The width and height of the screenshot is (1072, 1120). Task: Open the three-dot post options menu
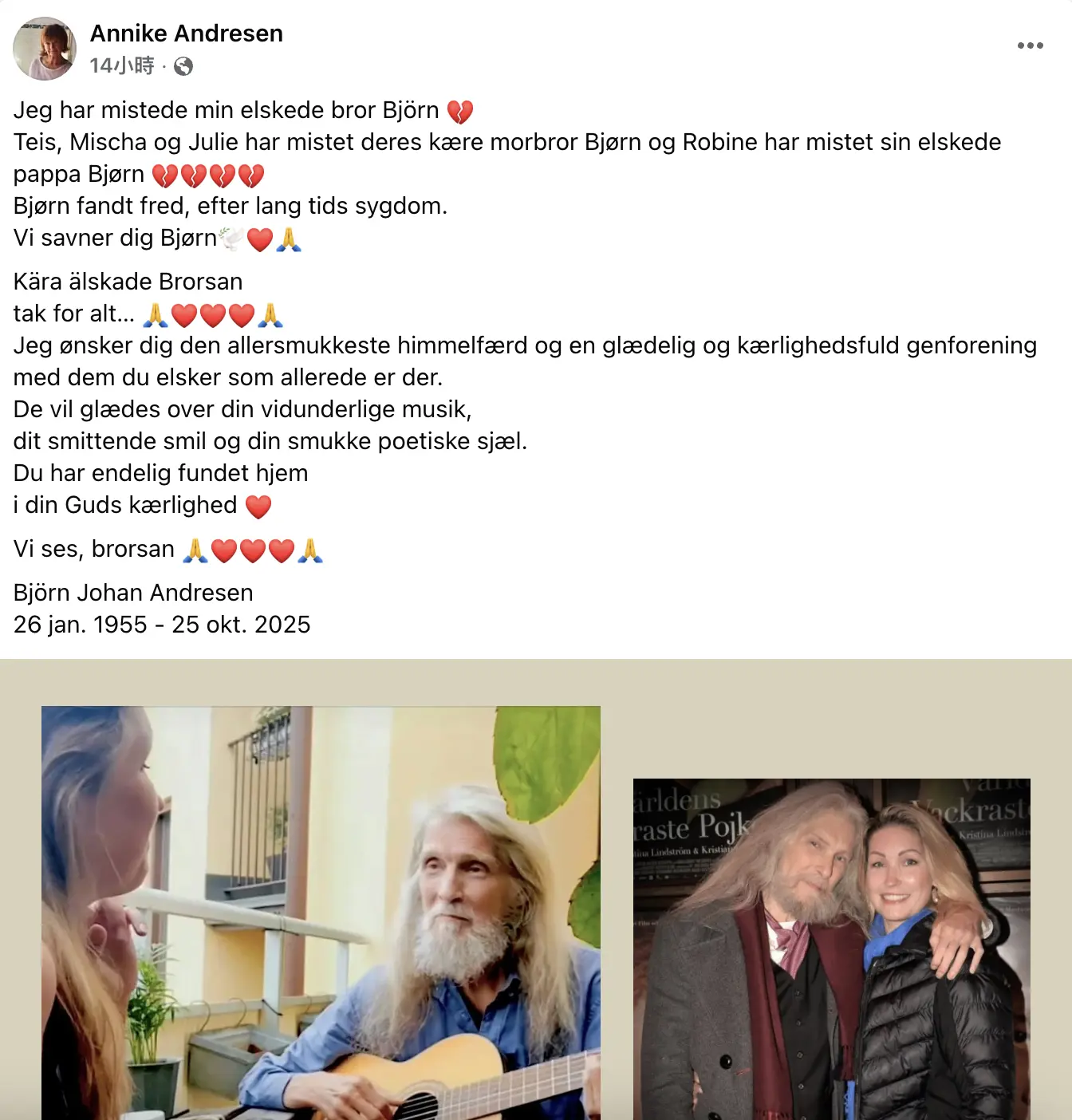tap(1030, 45)
